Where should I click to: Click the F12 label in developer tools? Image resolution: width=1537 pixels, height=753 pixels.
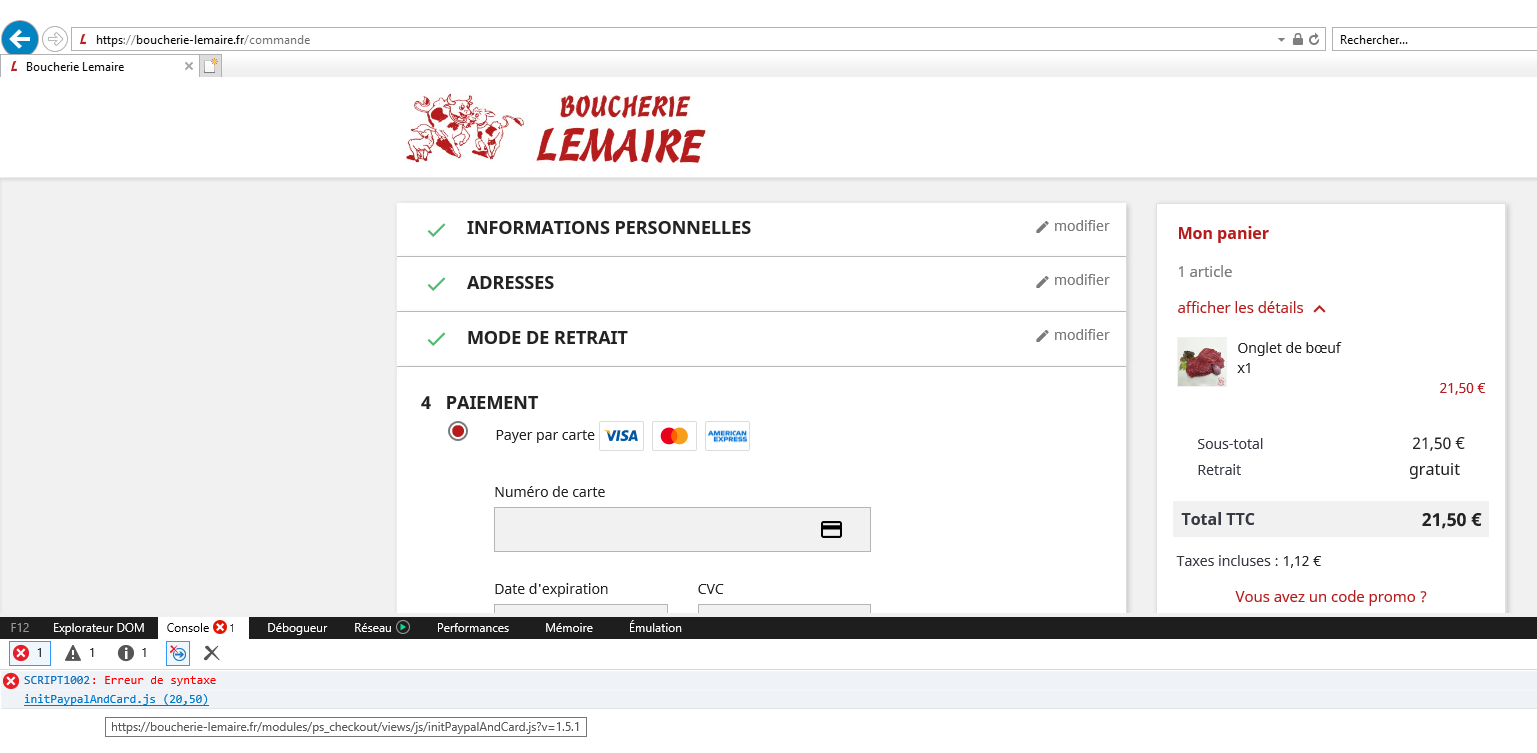click(19, 628)
